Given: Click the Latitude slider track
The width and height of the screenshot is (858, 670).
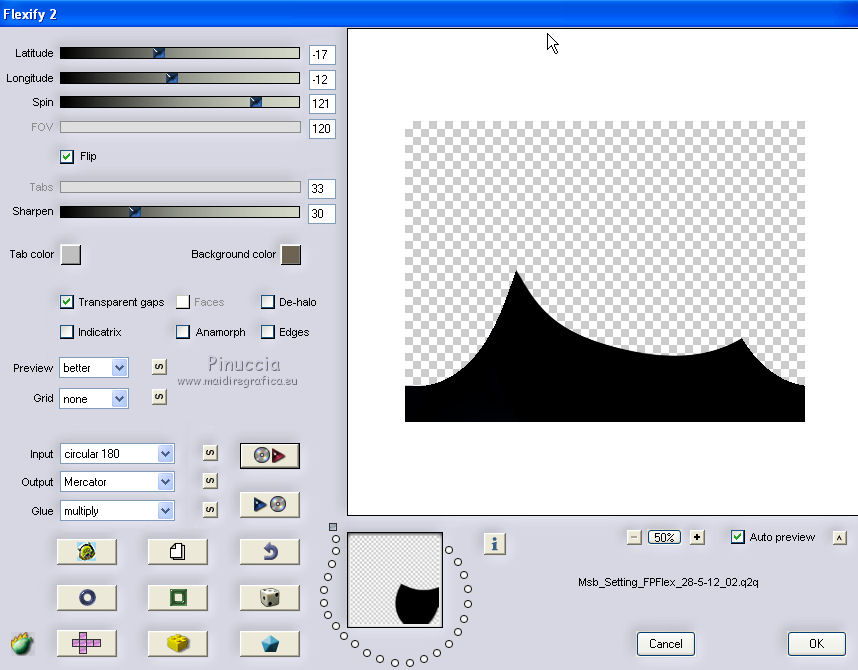Looking at the screenshot, I should [x=179, y=53].
